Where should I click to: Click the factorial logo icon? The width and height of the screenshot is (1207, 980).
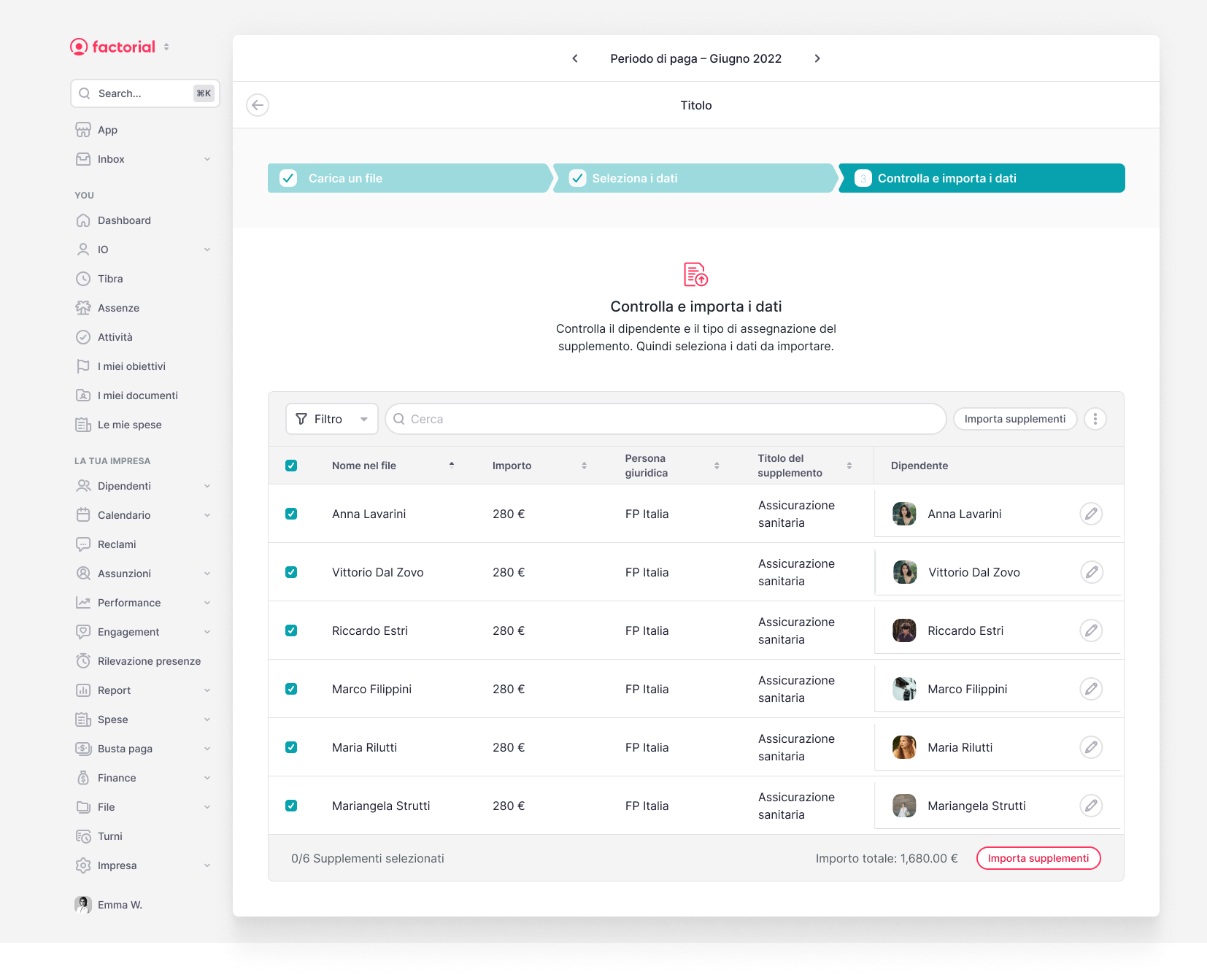79,47
